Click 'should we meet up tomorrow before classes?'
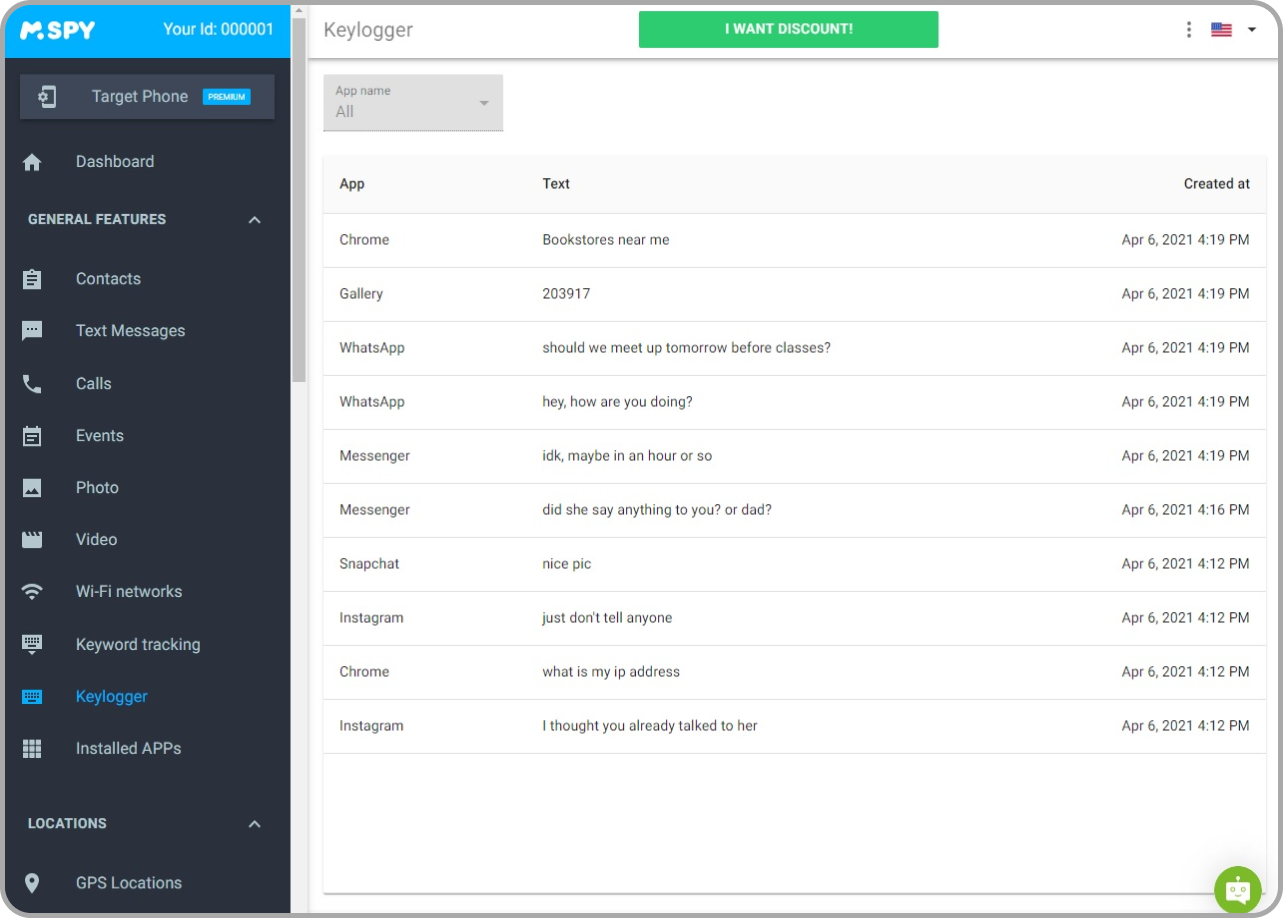Screen dimensions: 1283x918 (x=686, y=348)
